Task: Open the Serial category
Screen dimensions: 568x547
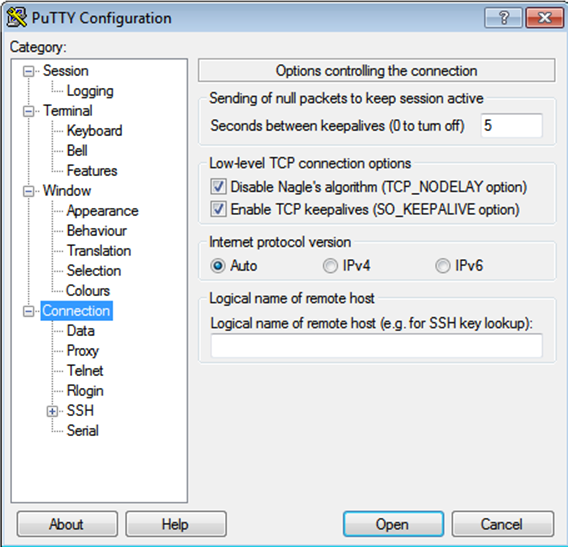Action: (x=83, y=431)
